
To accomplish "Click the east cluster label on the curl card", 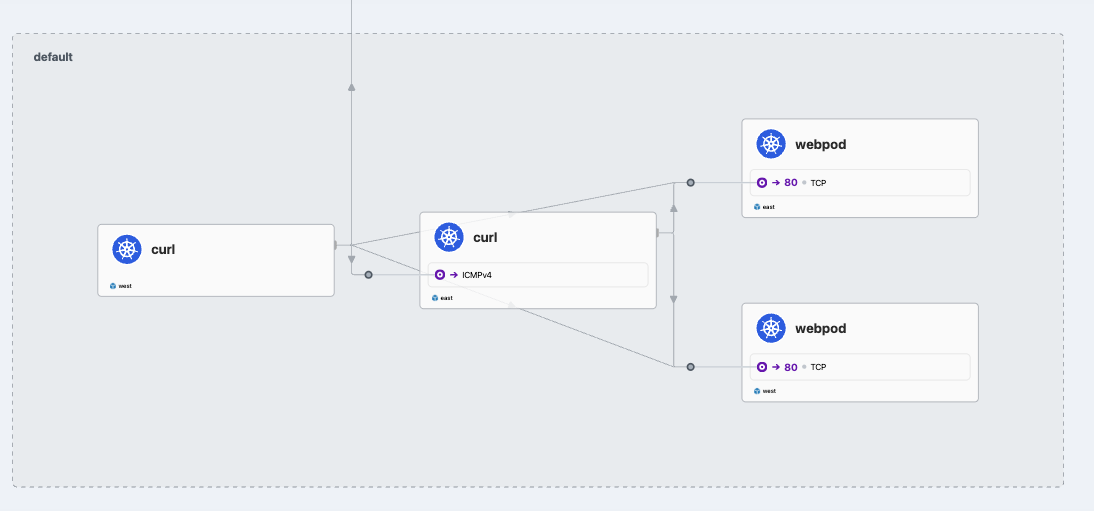I will point(447,298).
